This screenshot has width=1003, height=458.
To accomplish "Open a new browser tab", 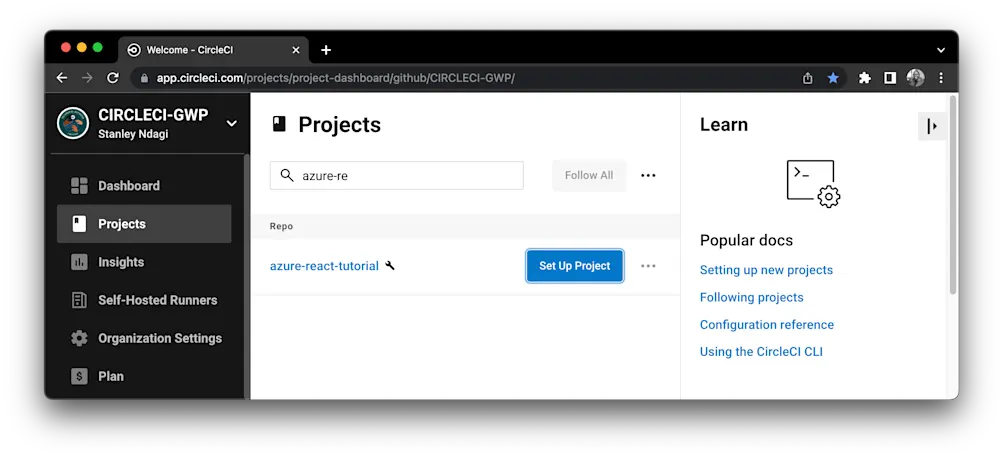I will point(326,50).
